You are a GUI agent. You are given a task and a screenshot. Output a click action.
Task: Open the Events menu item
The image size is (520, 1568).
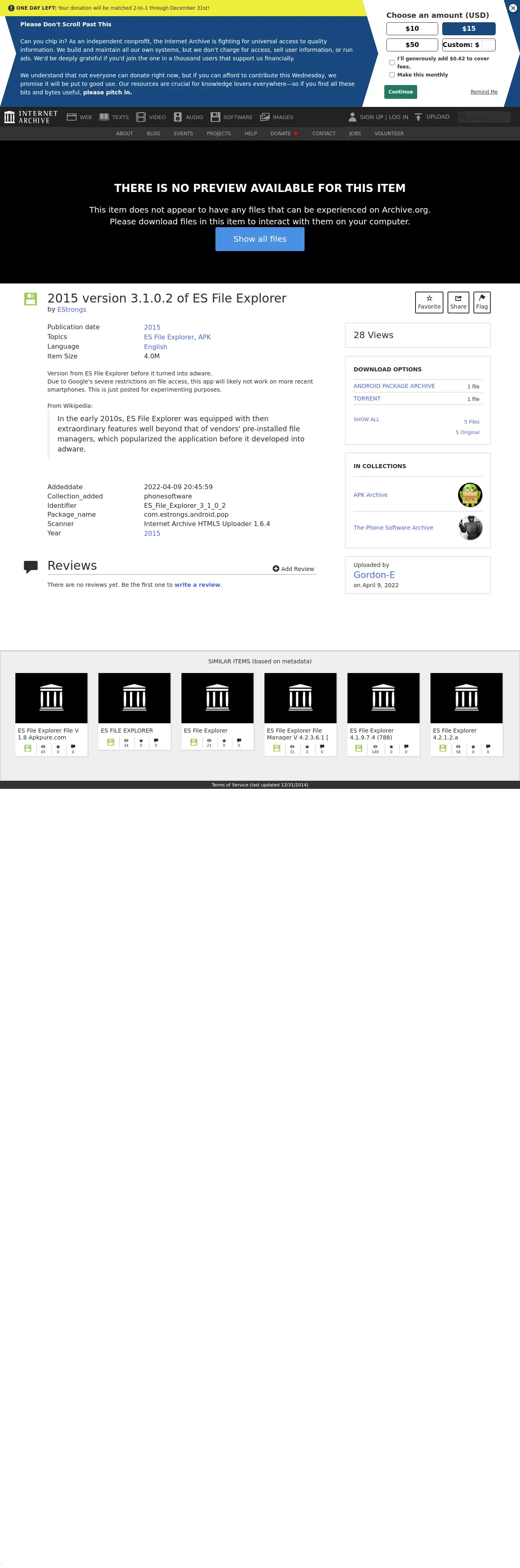coord(183,133)
